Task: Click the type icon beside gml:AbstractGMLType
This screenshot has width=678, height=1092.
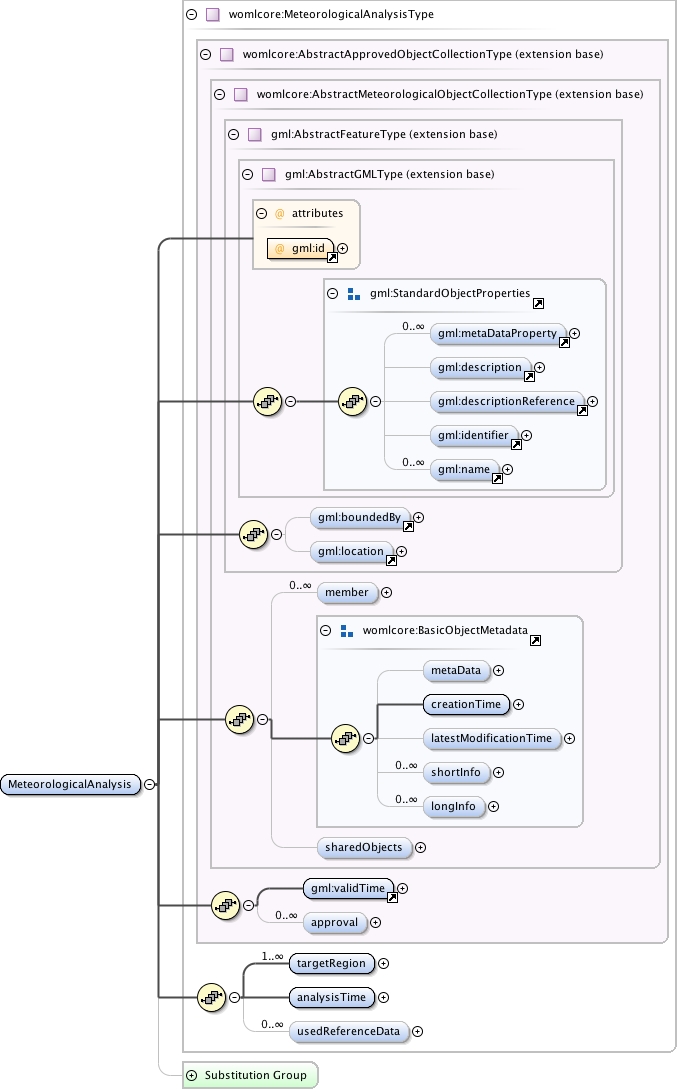Action: pos(269,174)
